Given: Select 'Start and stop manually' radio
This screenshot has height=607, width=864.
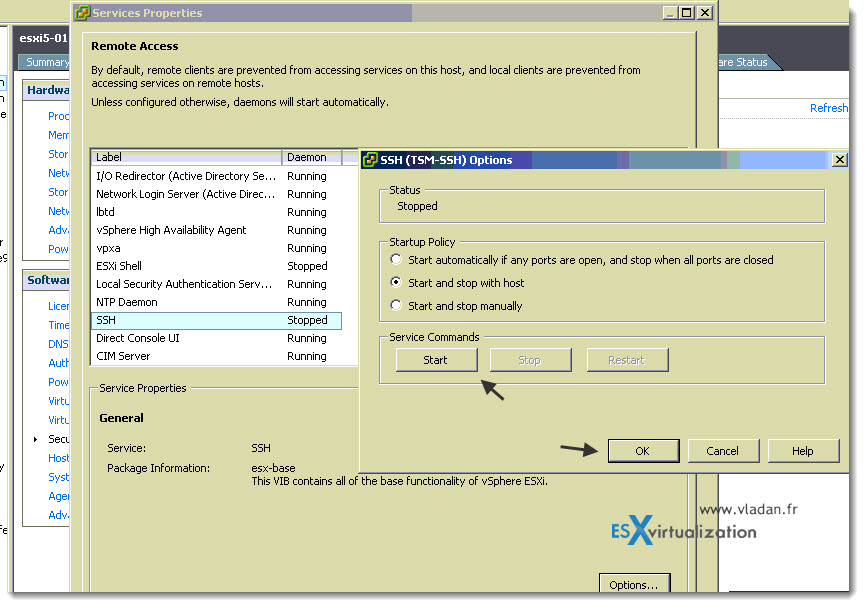Looking at the screenshot, I should point(396,305).
